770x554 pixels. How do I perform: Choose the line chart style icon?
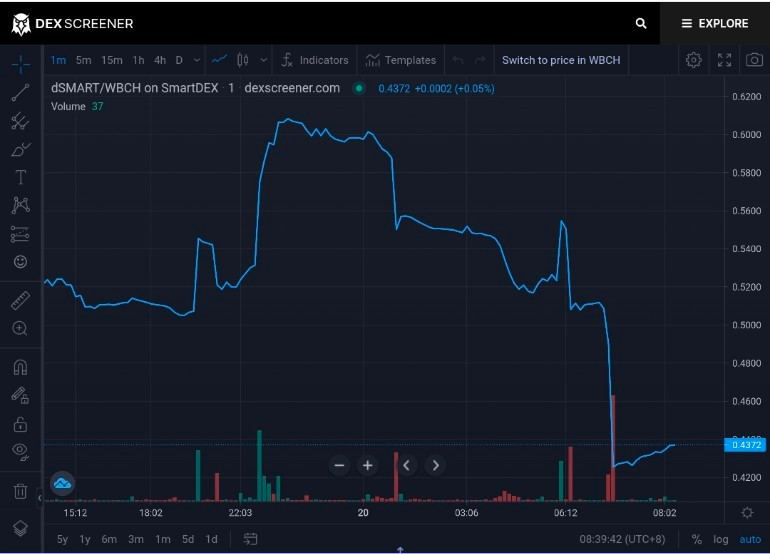219,60
